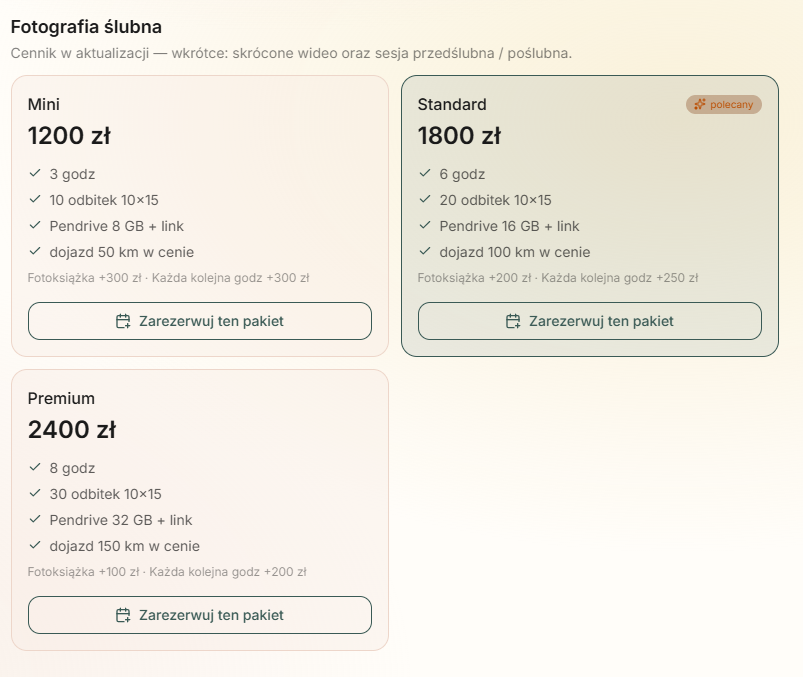Click calendar icon in Premium package button

pyautogui.click(x=123, y=615)
